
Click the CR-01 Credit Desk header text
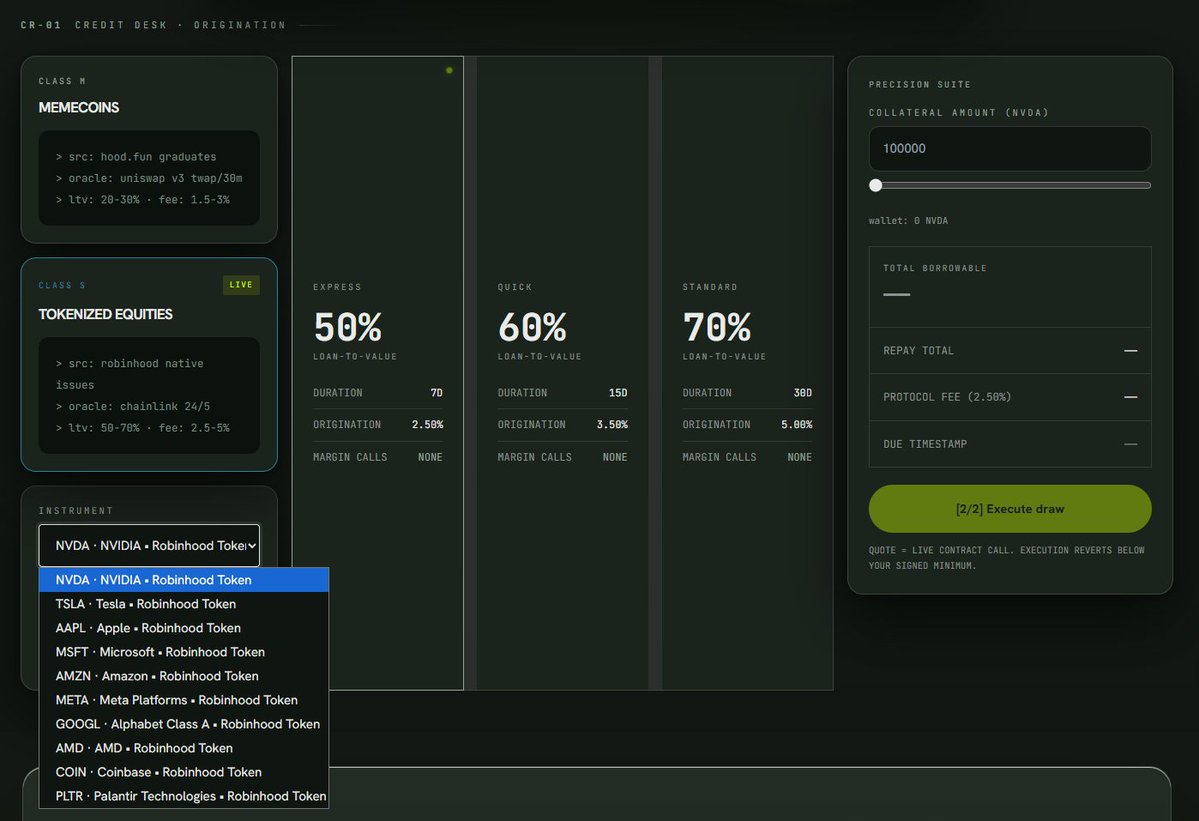click(153, 25)
